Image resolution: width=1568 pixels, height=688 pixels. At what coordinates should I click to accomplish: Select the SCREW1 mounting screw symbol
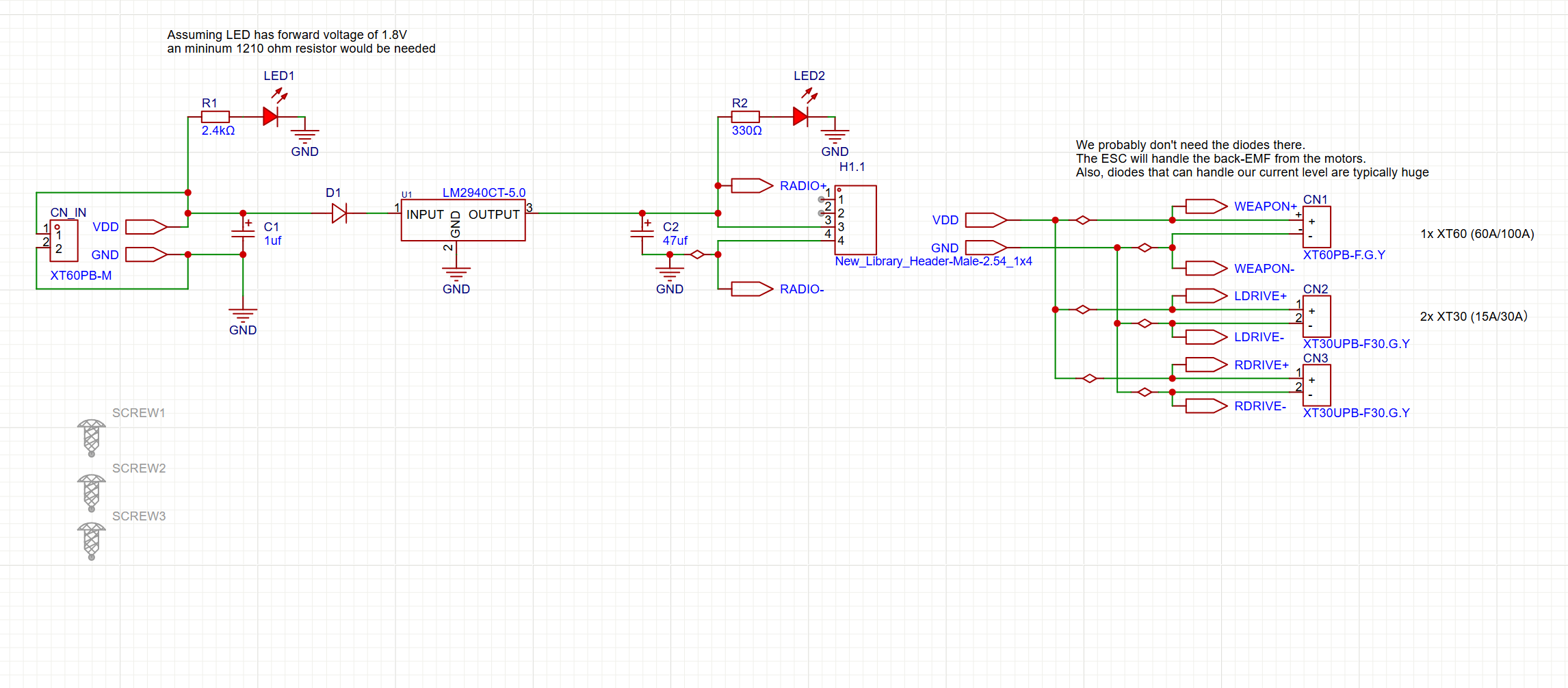coord(91,438)
